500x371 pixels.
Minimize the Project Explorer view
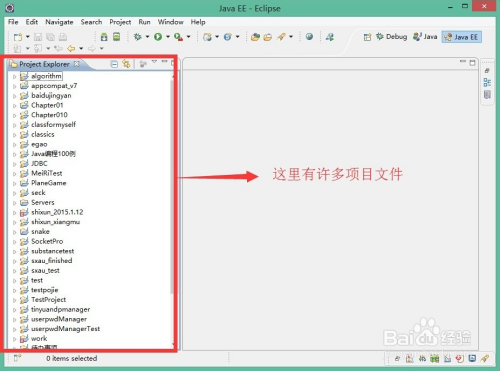coord(164,61)
